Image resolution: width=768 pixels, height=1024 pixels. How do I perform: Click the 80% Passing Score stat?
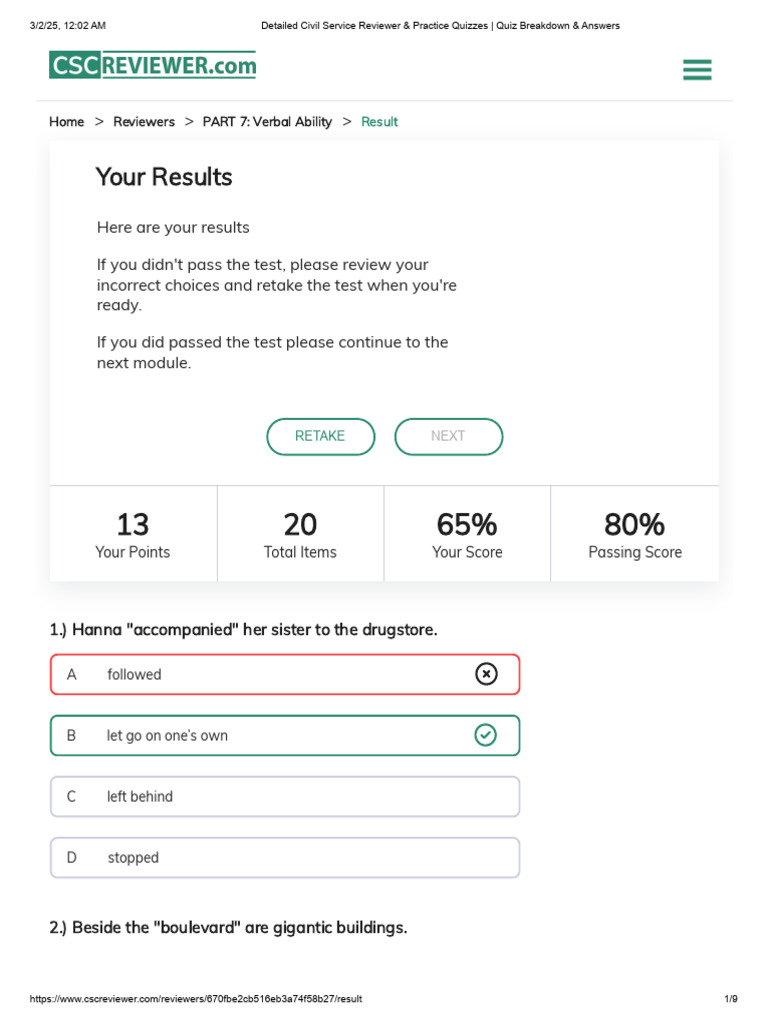635,535
